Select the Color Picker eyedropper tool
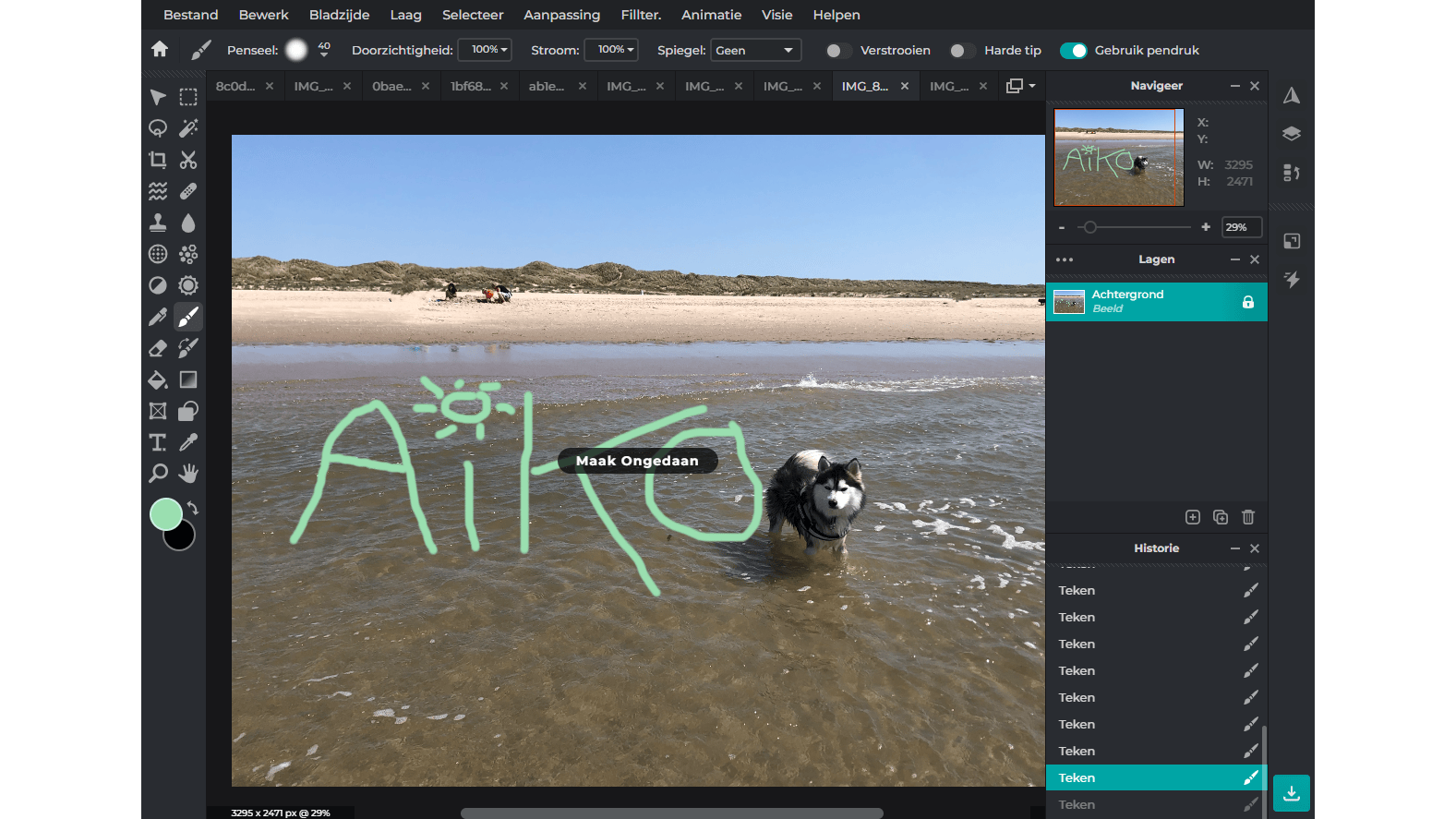 click(x=188, y=442)
